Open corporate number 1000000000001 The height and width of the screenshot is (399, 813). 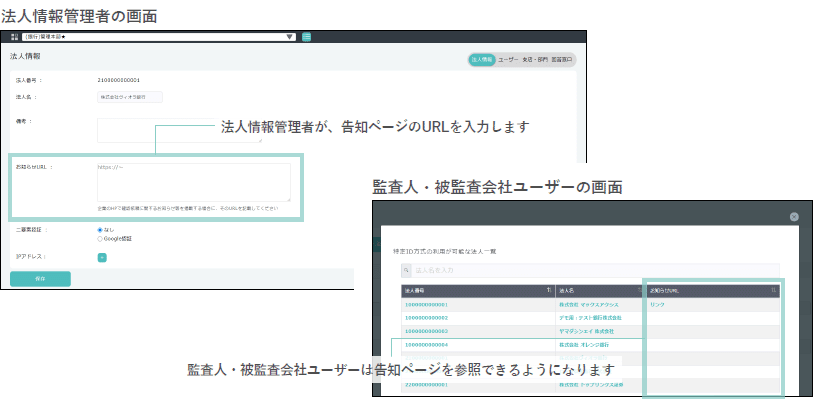[426, 305]
